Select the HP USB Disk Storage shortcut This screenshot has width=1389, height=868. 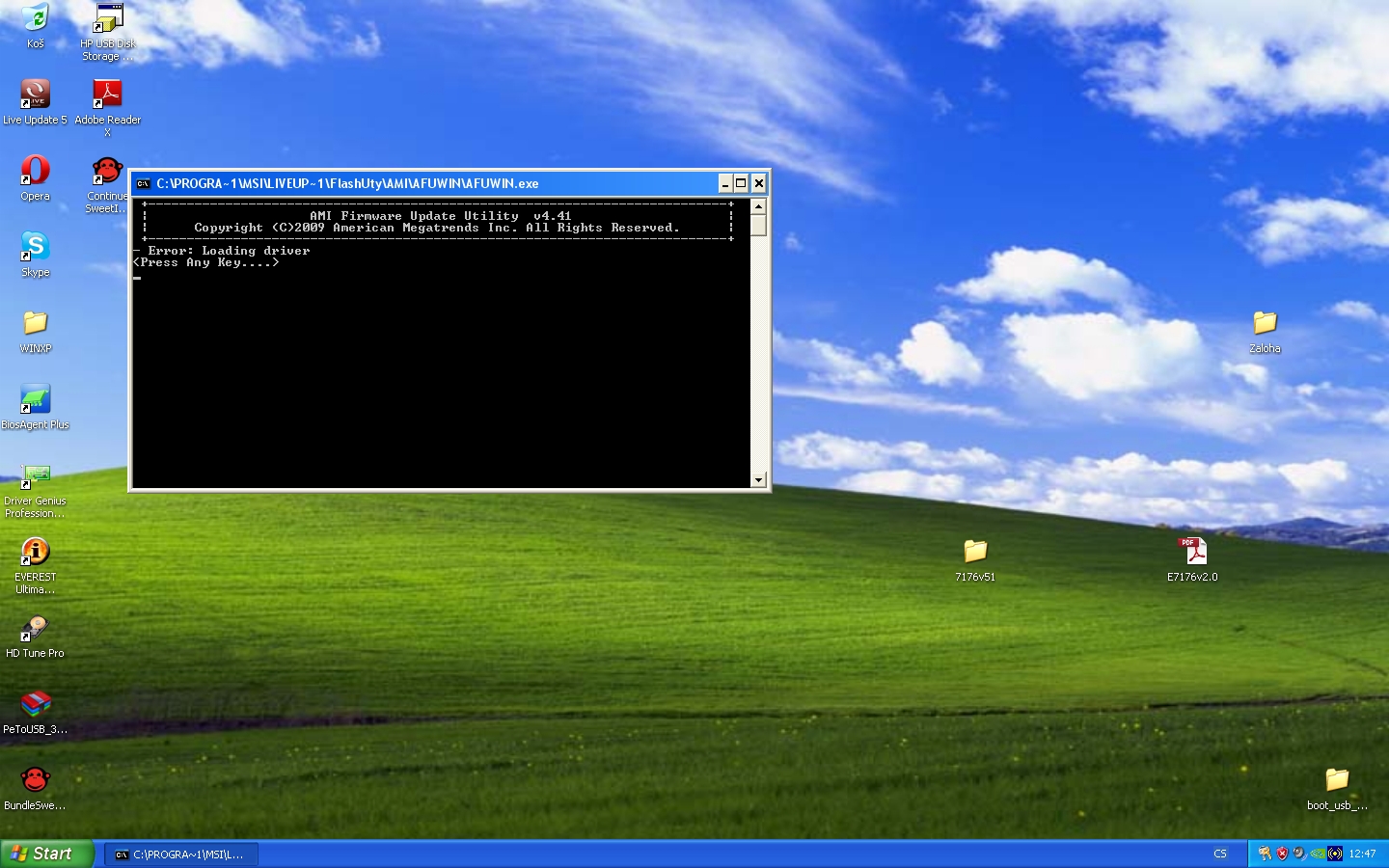pyautogui.click(x=107, y=32)
